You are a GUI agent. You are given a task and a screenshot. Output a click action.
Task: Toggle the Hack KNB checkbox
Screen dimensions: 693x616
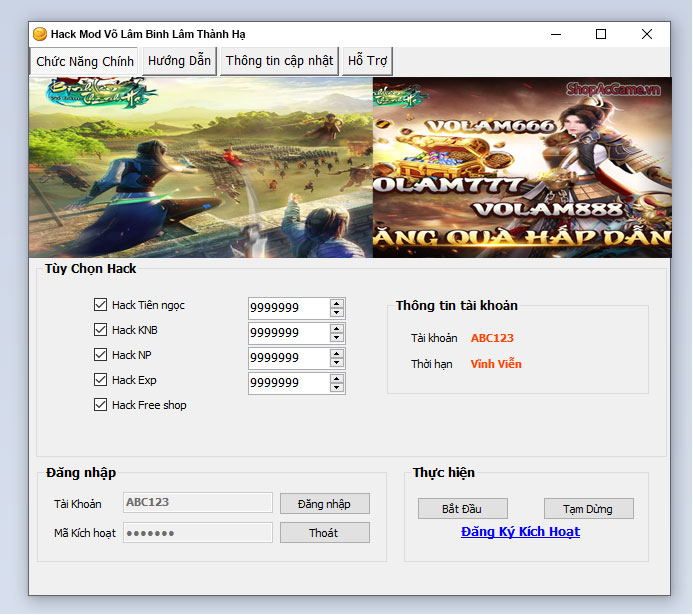[x=100, y=330]
